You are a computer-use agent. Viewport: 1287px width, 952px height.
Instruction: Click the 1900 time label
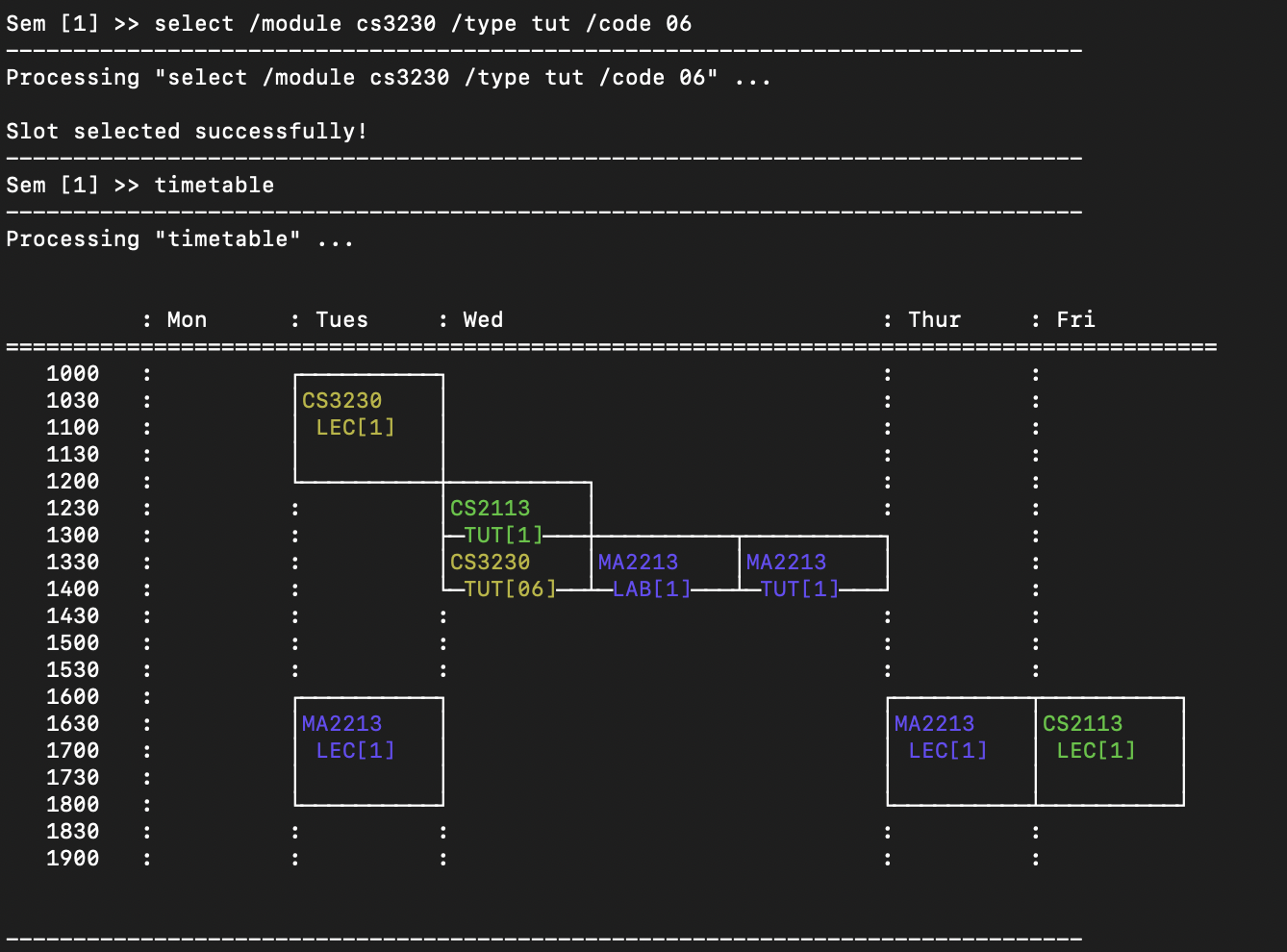pos(73,859)
